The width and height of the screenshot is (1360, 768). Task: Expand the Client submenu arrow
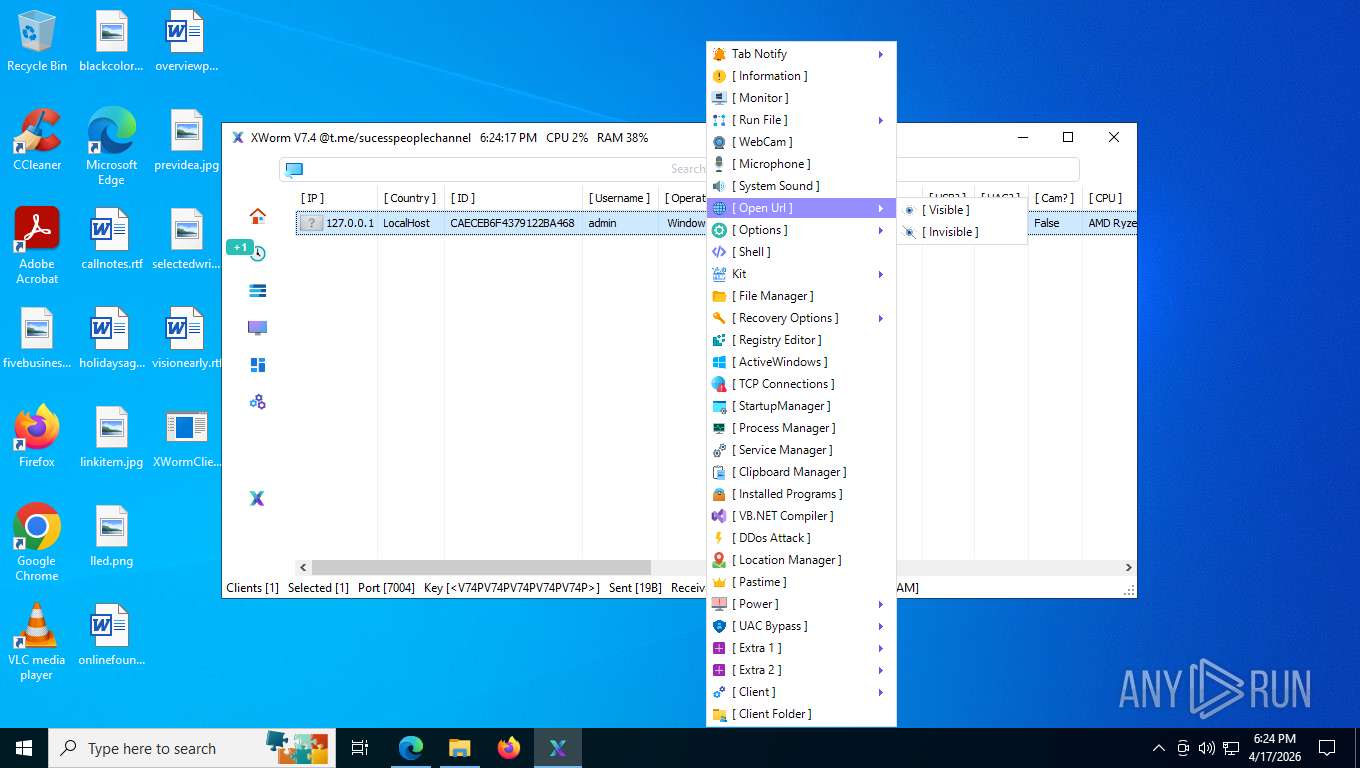pos(881,692)
